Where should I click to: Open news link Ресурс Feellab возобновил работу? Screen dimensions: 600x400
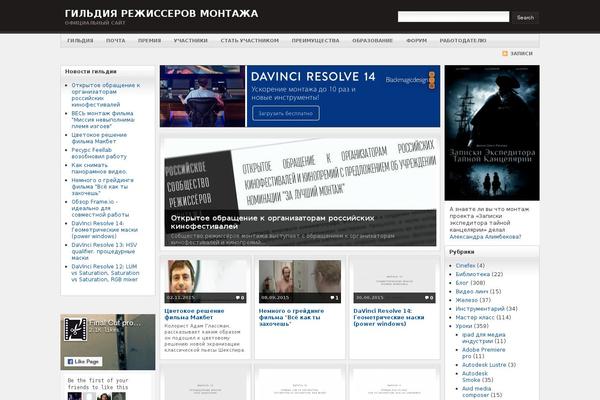(99, 153)
